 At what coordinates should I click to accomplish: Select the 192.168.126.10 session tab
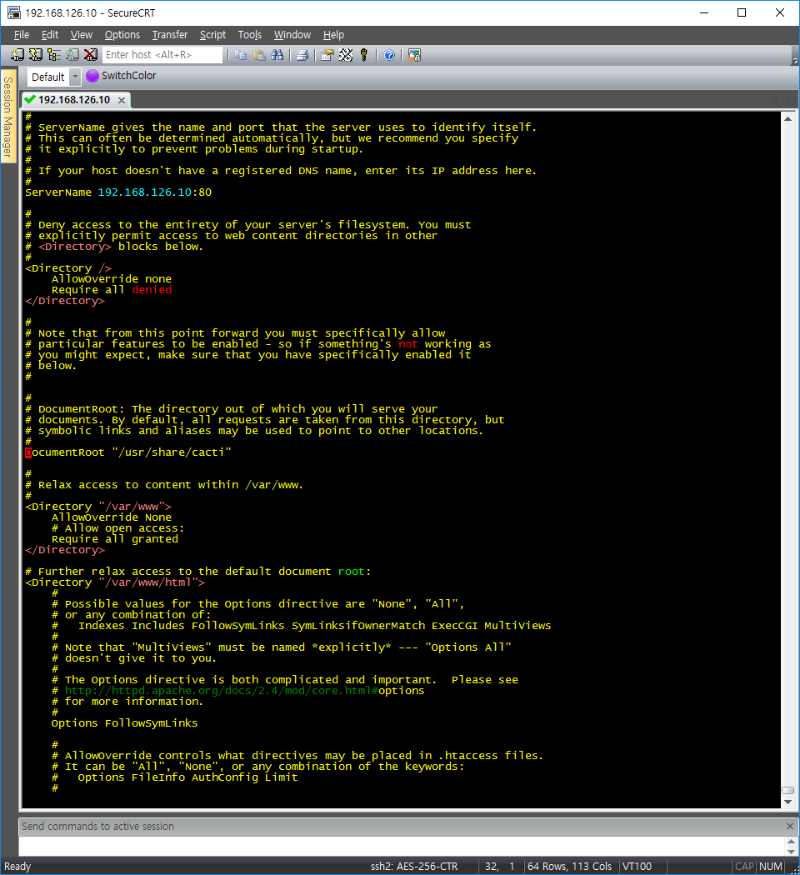coord(74,100)
